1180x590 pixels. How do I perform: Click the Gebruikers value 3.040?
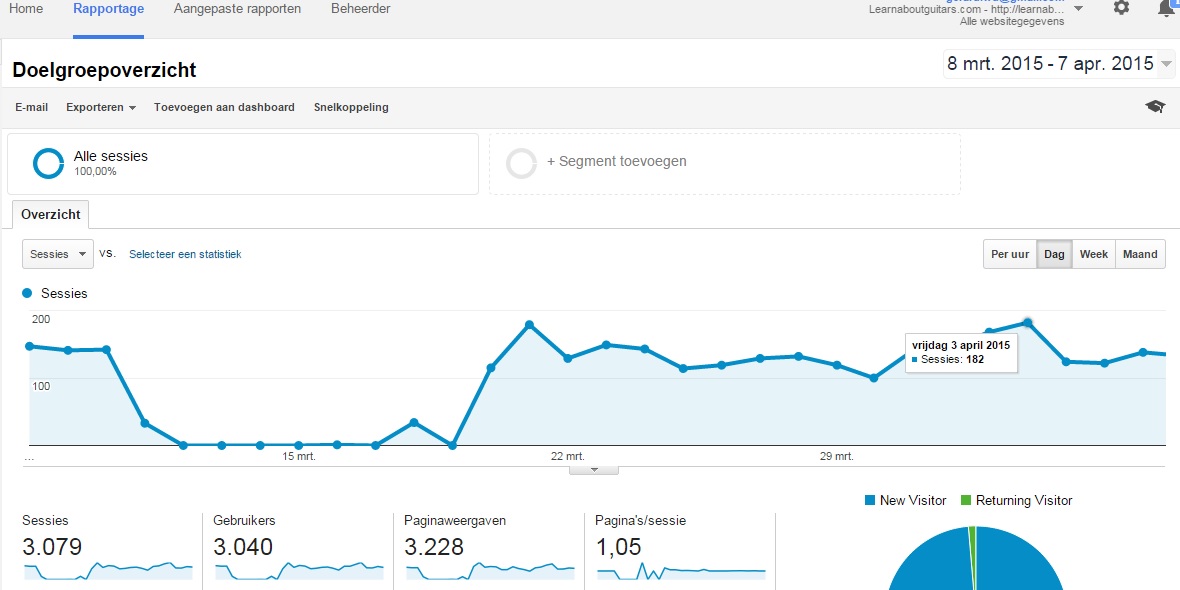click(x=243, y=546)
